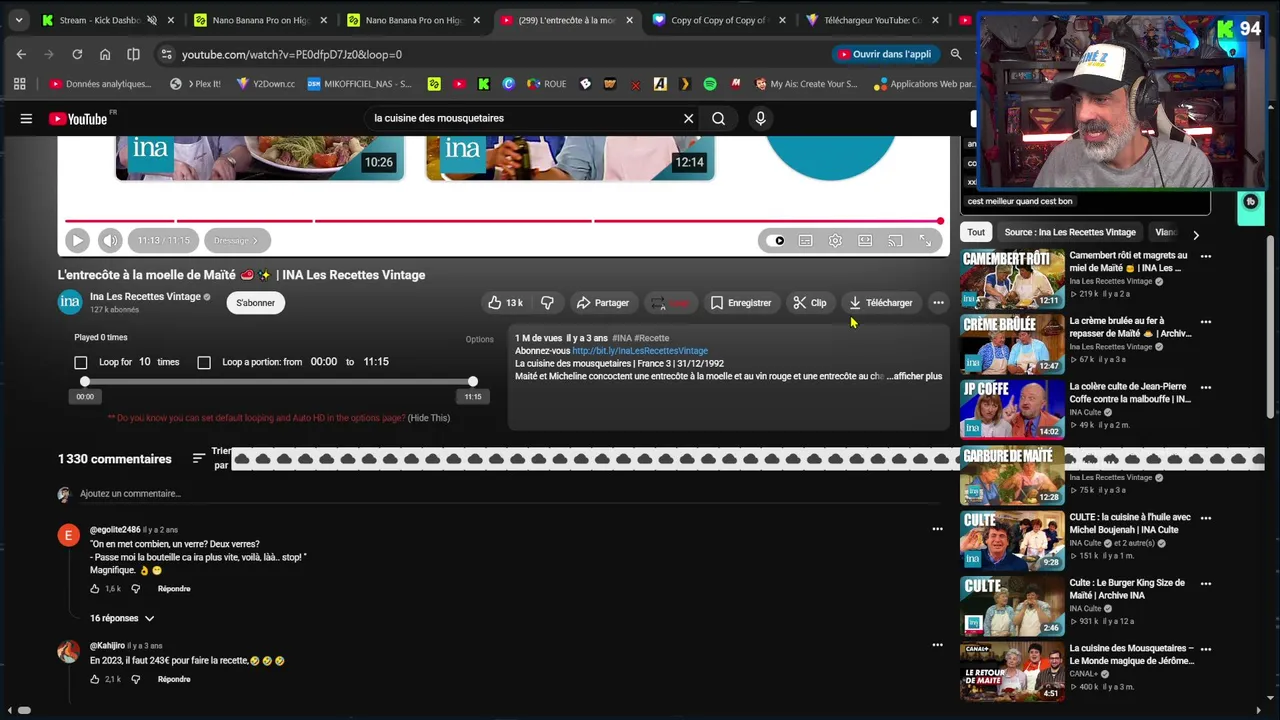
Task: Open the tab search dropdown arrow
Action: pos(18,20)
